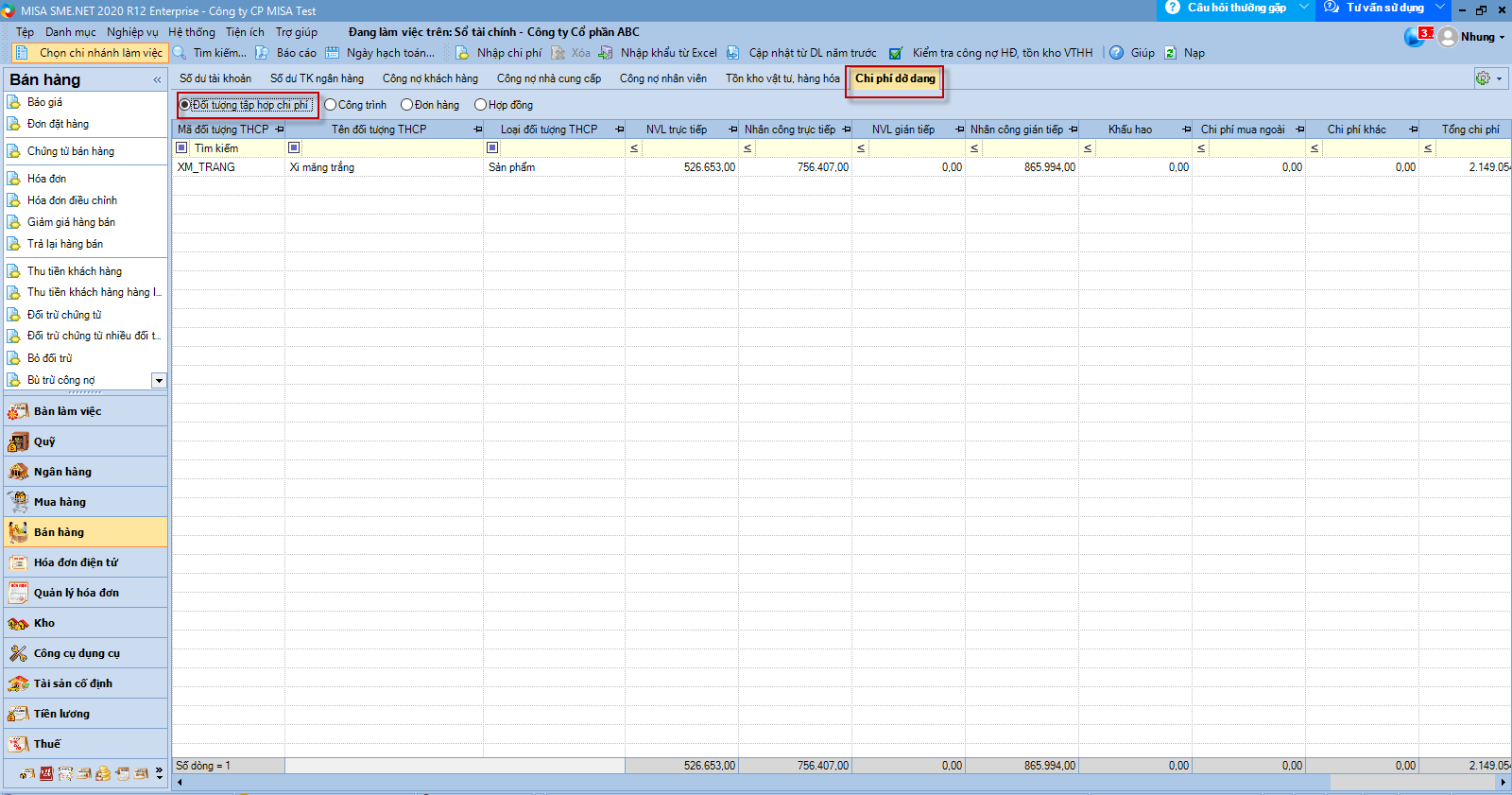Screen dimensions: 1512x795
Task: Click Ngày hạch toán calendar icon
Action: 333,53
